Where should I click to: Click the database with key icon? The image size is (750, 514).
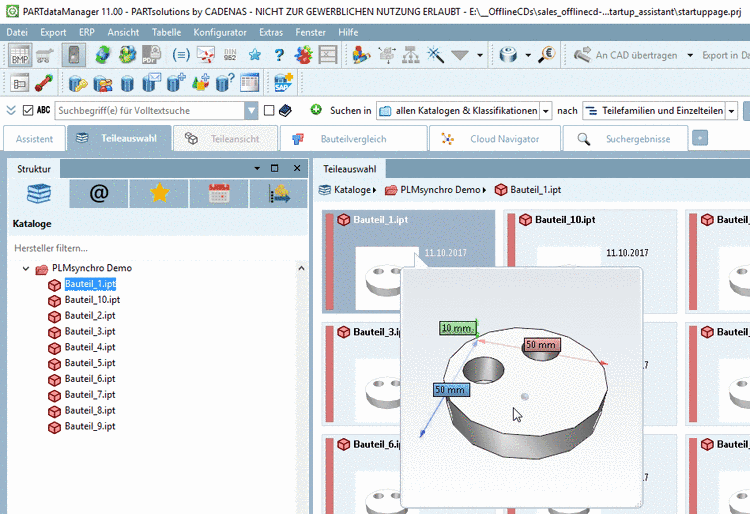point(78,83)
